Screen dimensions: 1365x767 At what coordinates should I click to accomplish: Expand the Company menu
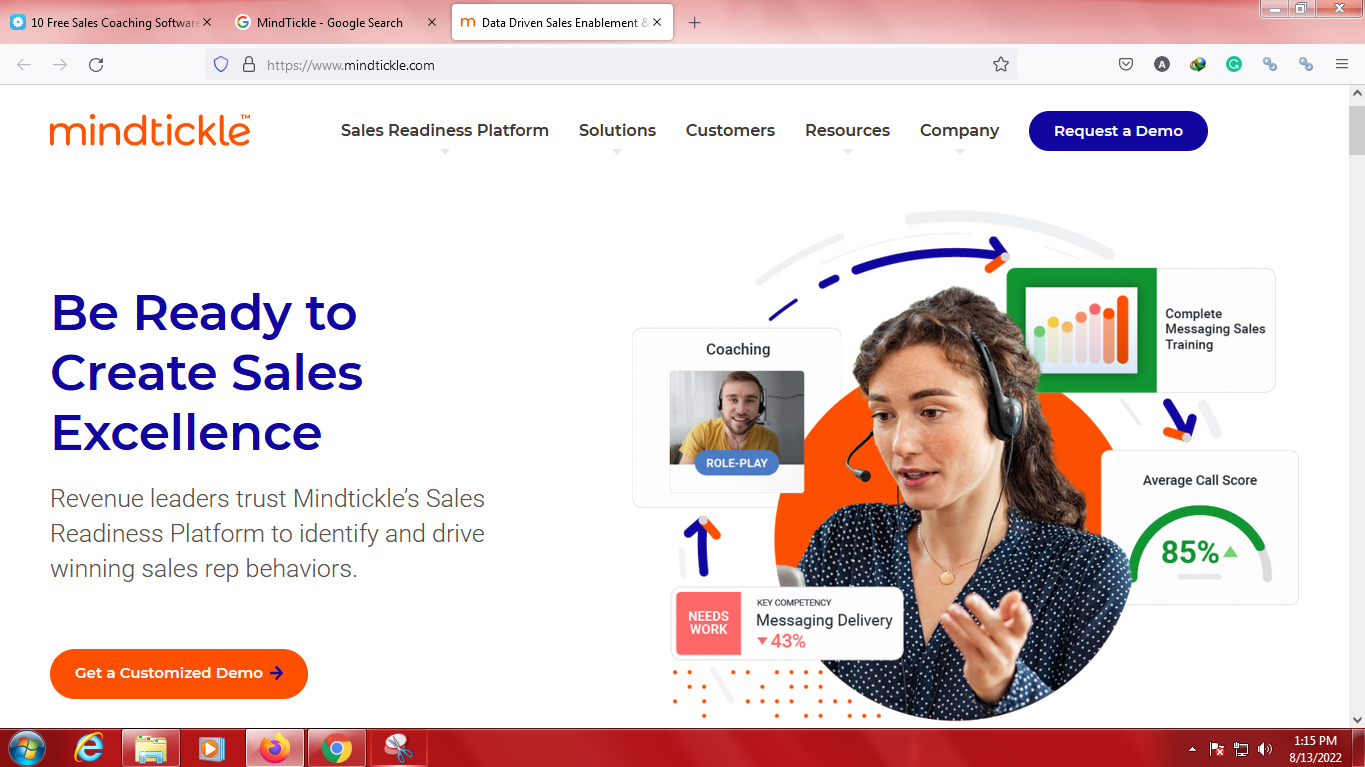pos(959,130)
